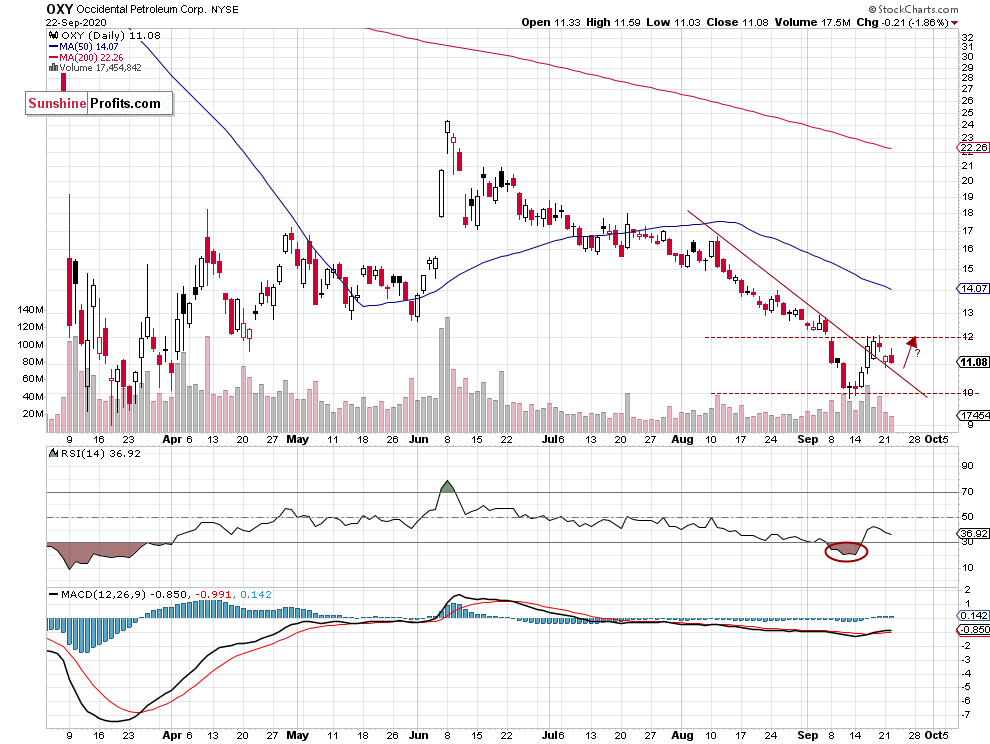Click the blue 0.142 value in MACD label
This screenshot has width=990, height=744.
(x=256, y=594)
